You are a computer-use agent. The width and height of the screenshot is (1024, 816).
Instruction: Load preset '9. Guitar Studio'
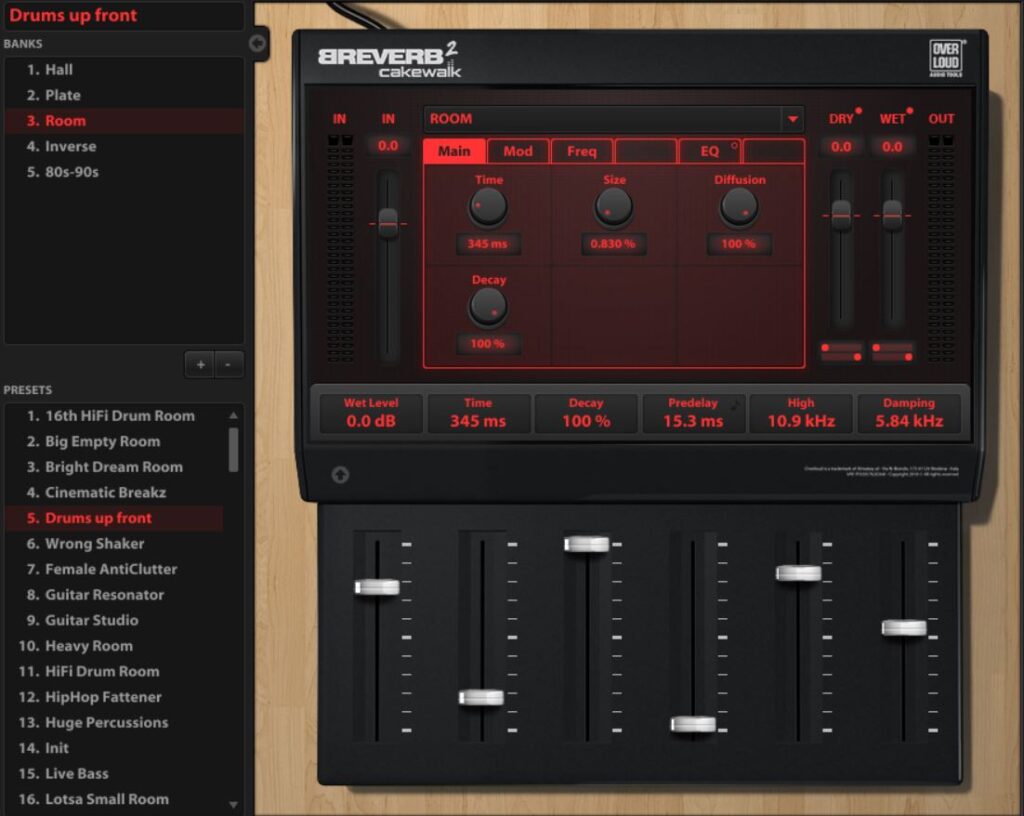[x=114, y=620]
